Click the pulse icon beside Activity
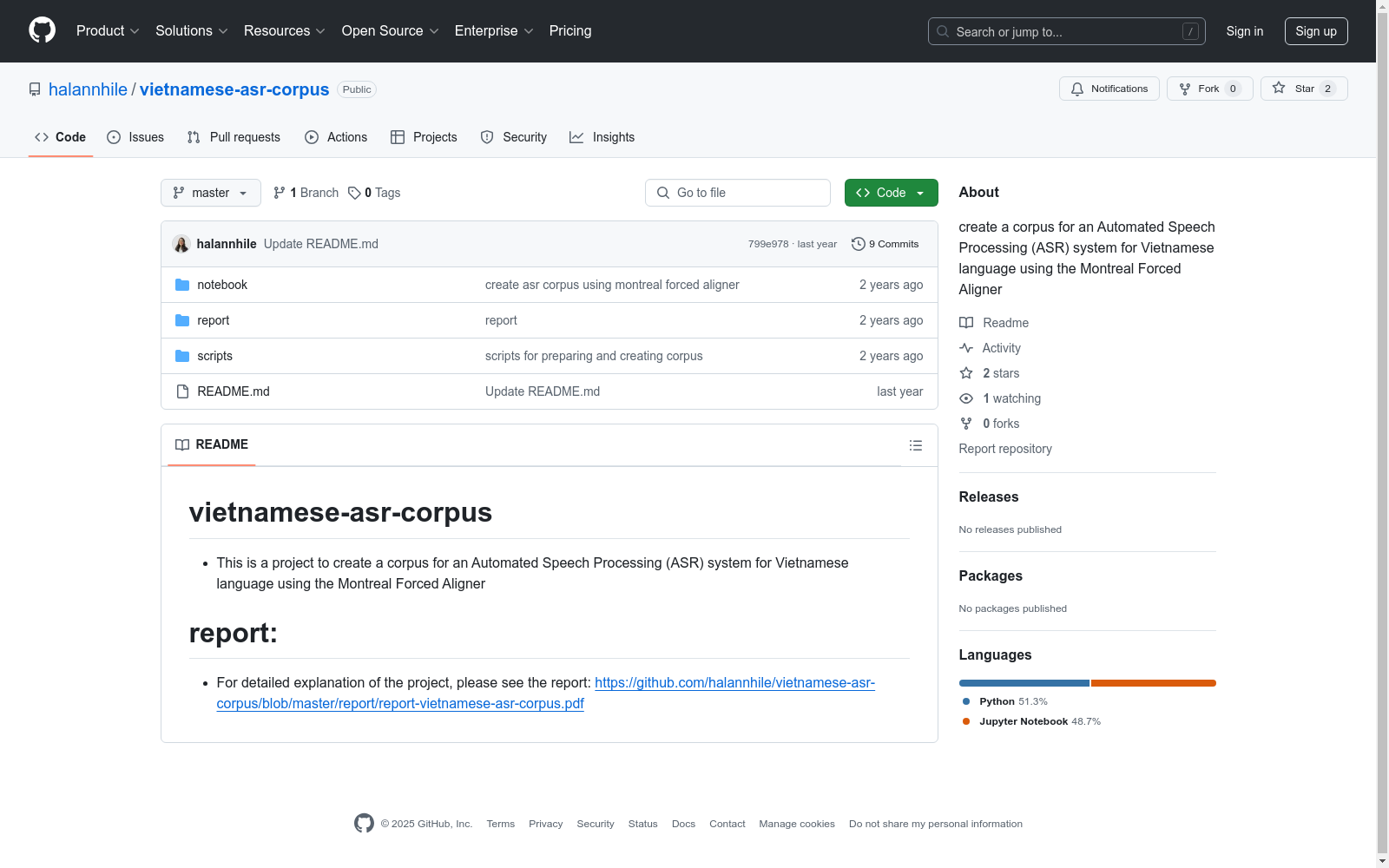This screenshot has width=1389, height=868. point(966,348)
